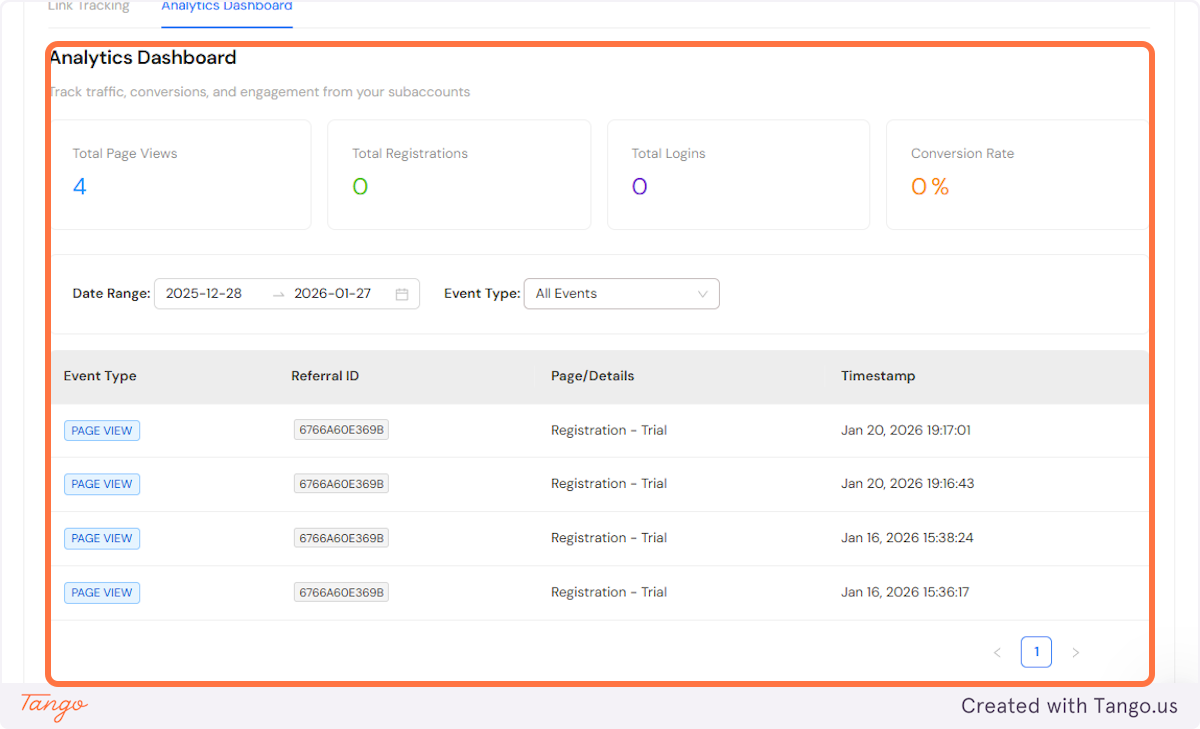This screenshot has width=1200, height=729.
Task: Click Registration - Trial in 19:16:43 row
Action: pos(609,484)
